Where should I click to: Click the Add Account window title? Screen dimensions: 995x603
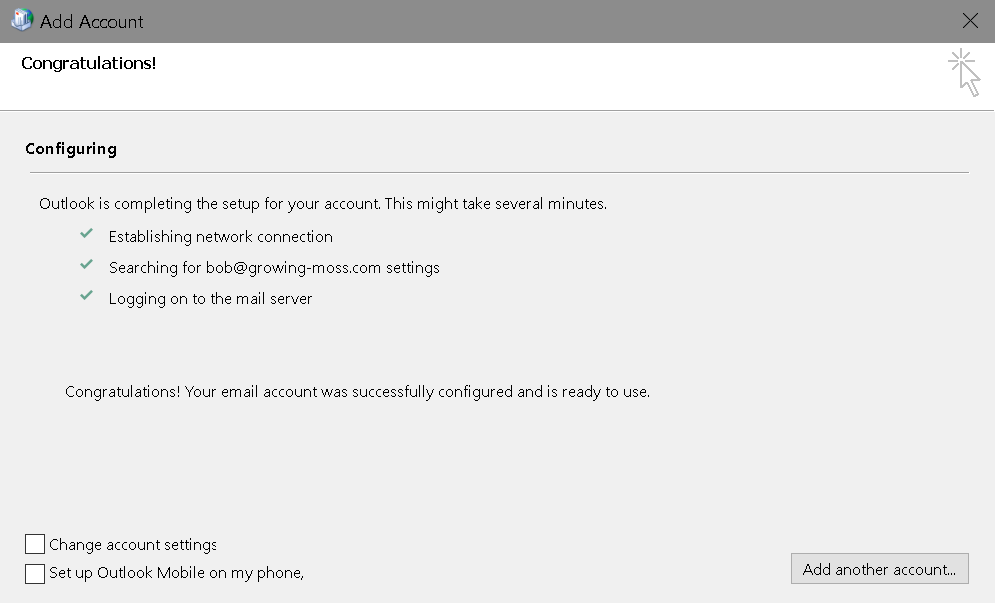point(91,22)
